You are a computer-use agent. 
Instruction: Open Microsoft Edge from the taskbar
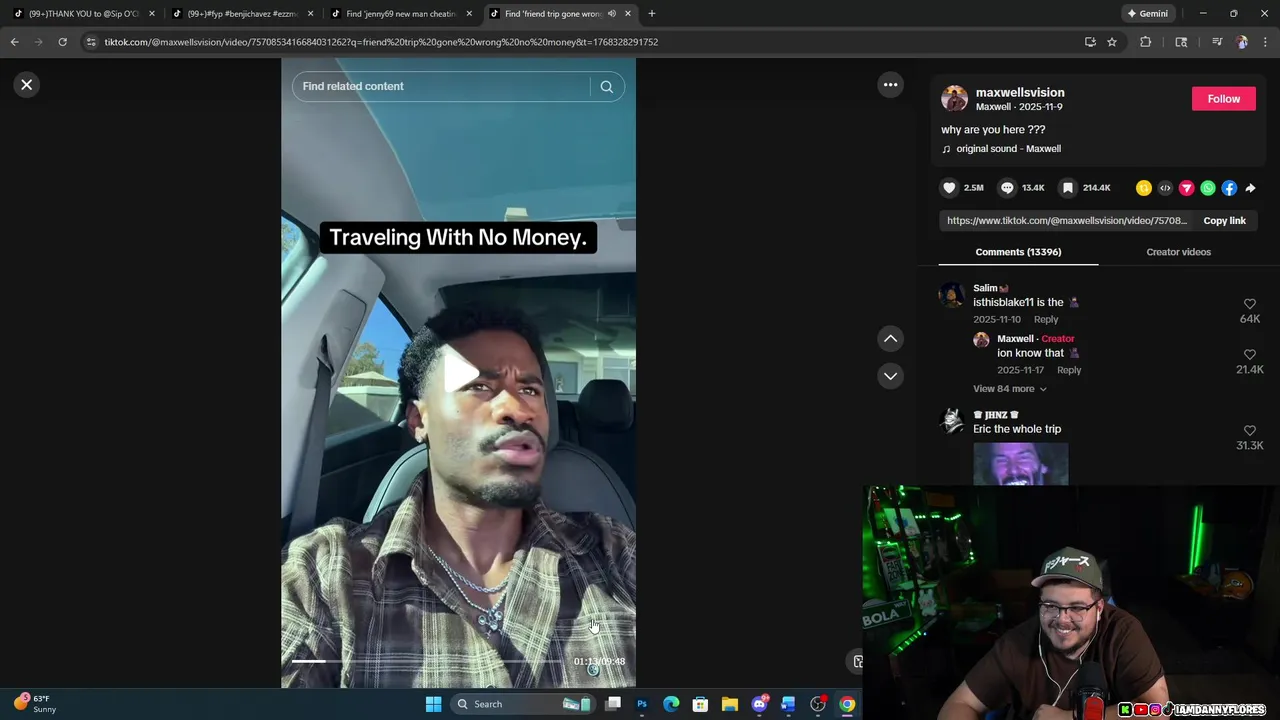(671, 704)
